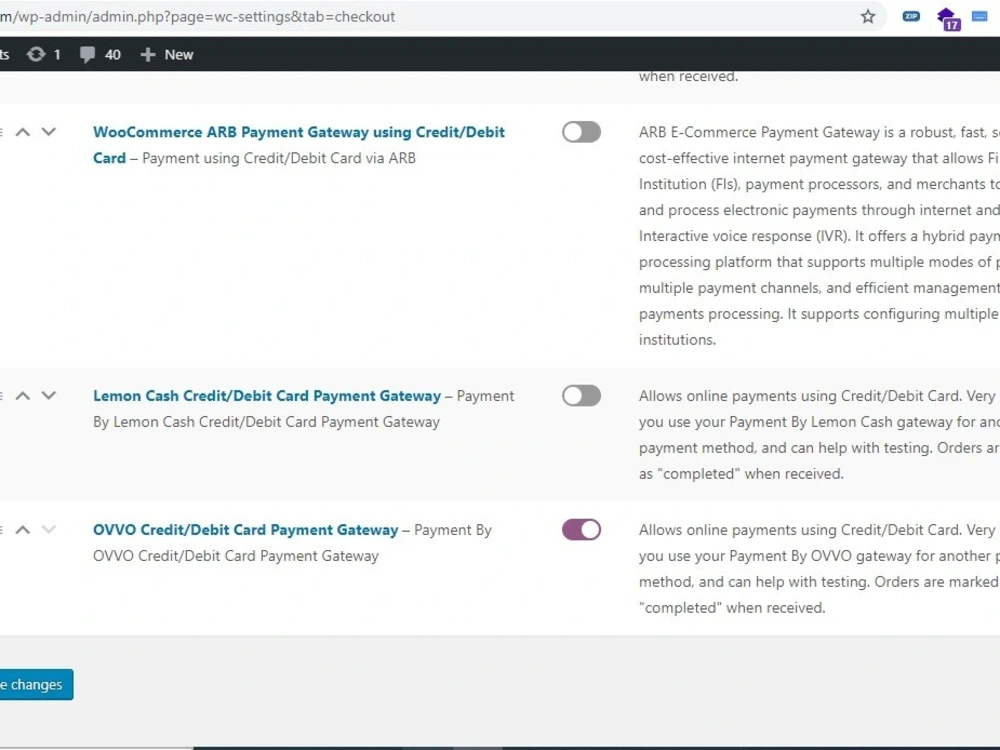This screenshot has width=1000, height=750.
Task: Open the ZIP browser extension
Action: click(911, 17)
